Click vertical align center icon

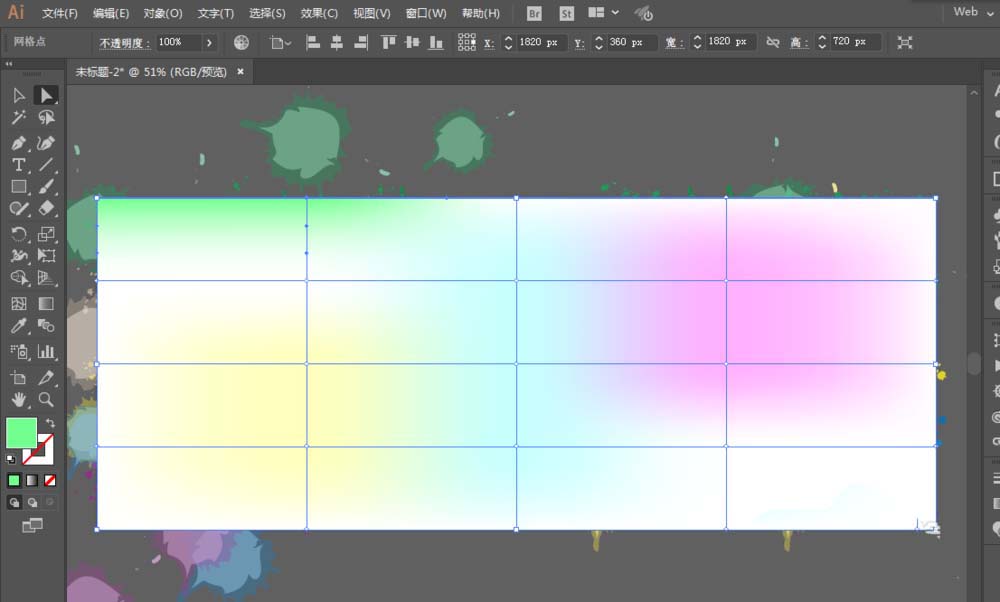(413, 43)
